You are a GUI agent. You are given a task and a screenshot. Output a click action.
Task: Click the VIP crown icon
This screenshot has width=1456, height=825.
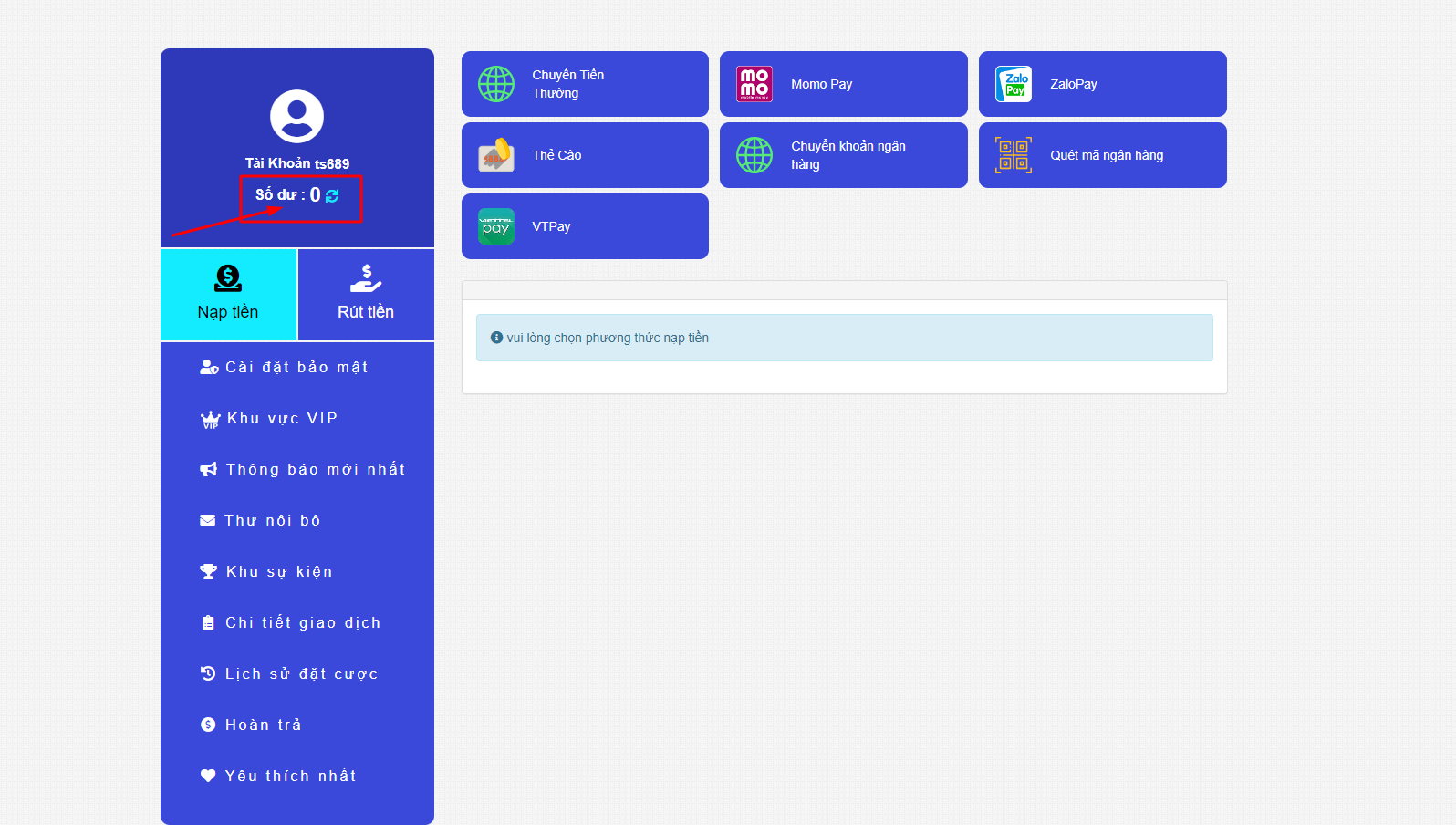click(x=211, y=419)
